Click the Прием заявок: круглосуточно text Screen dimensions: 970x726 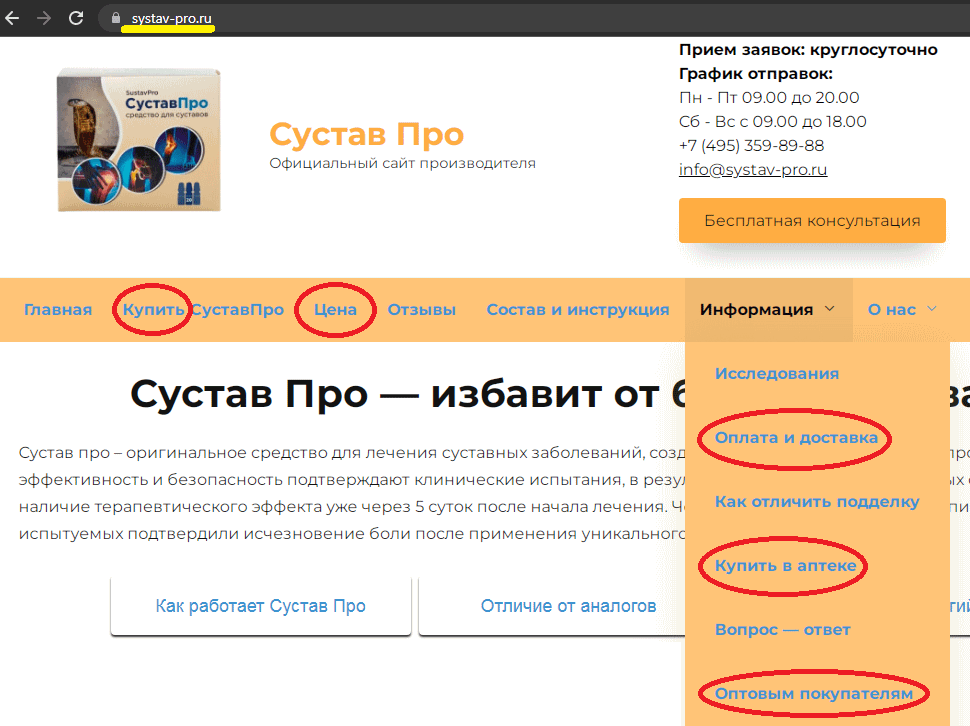tap(808, 49)
